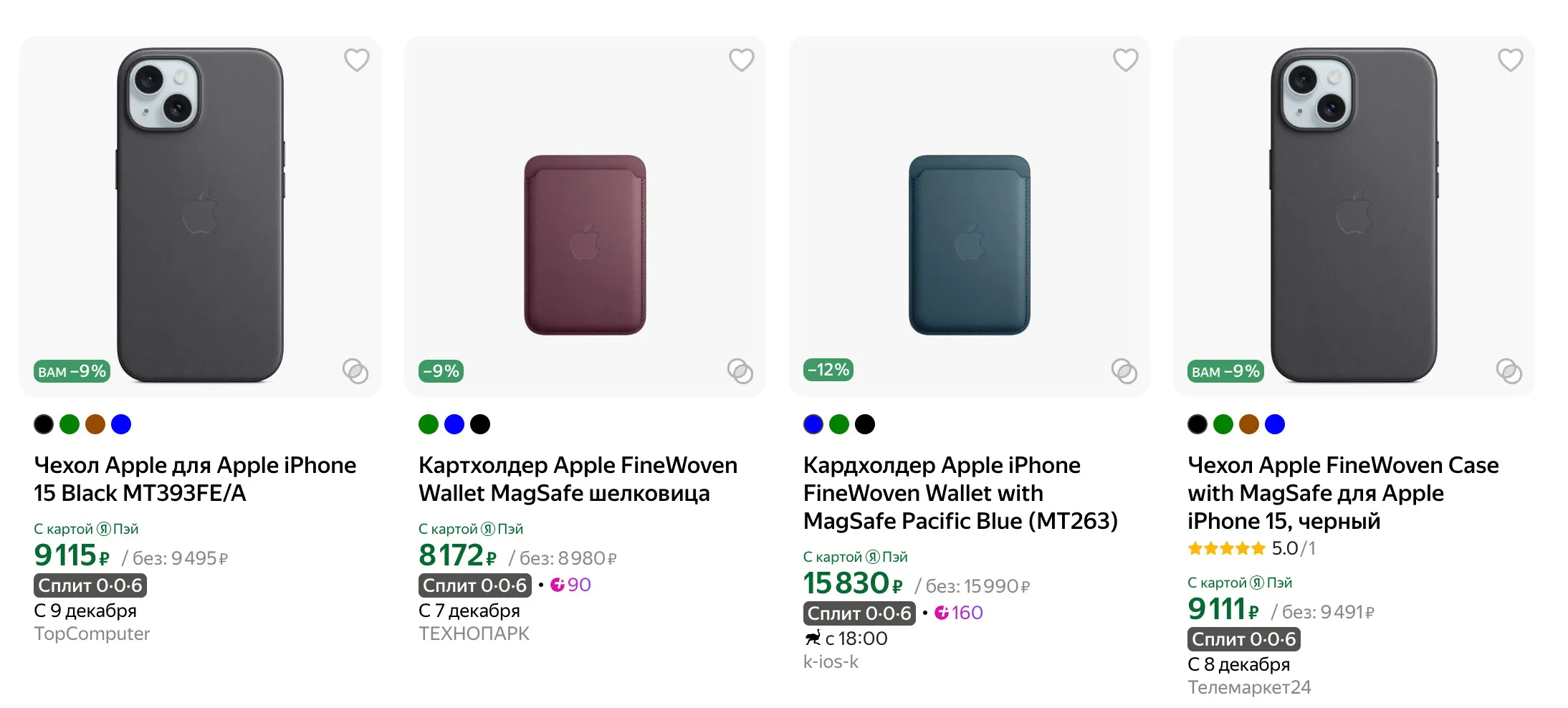This screenshot has height=708, width=1568.
Task: Open the Pacific Blue (MT263) cardholder title
Action: point(960,493)
